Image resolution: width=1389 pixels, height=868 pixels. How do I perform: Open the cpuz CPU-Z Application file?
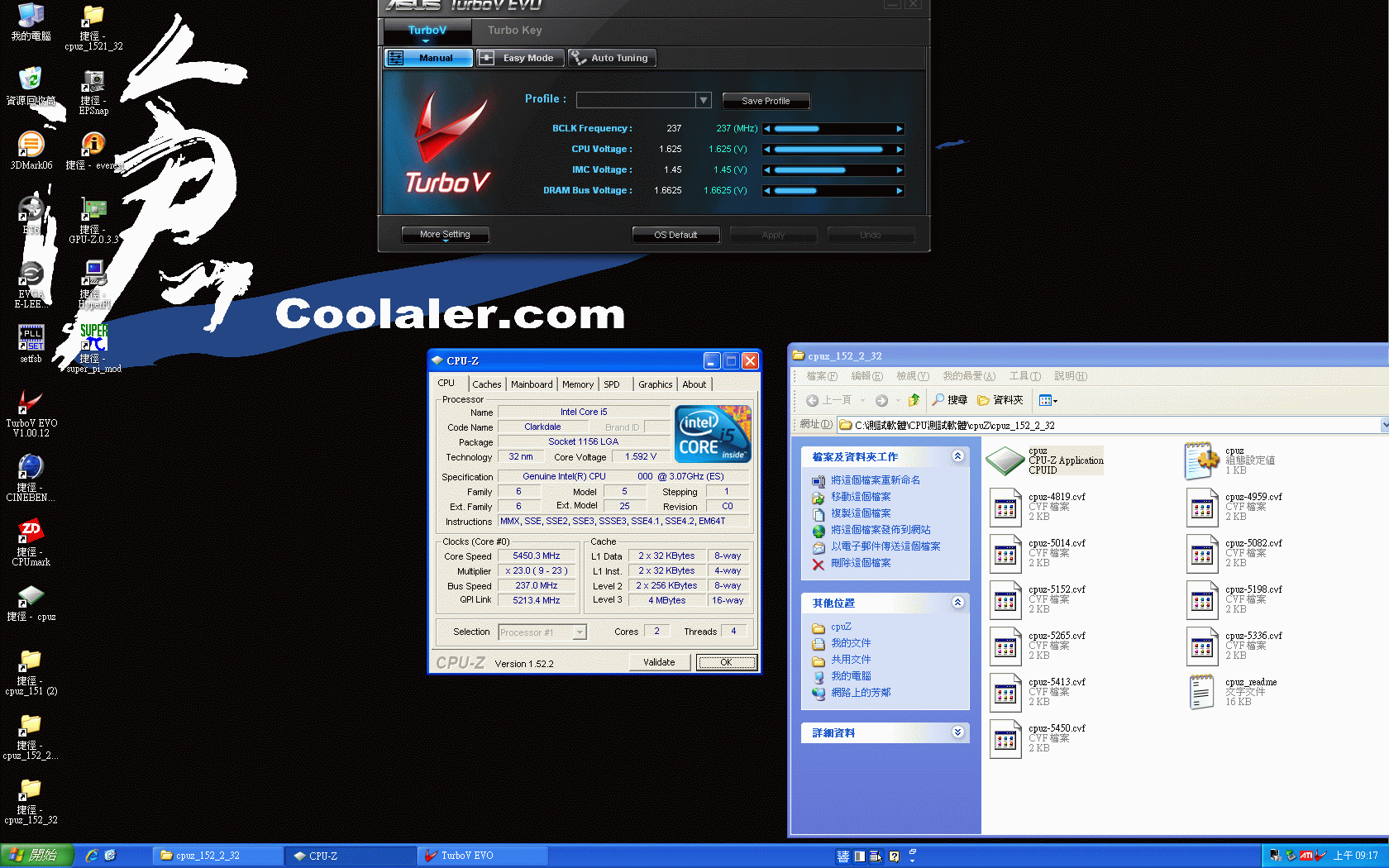click(1046, 460)
